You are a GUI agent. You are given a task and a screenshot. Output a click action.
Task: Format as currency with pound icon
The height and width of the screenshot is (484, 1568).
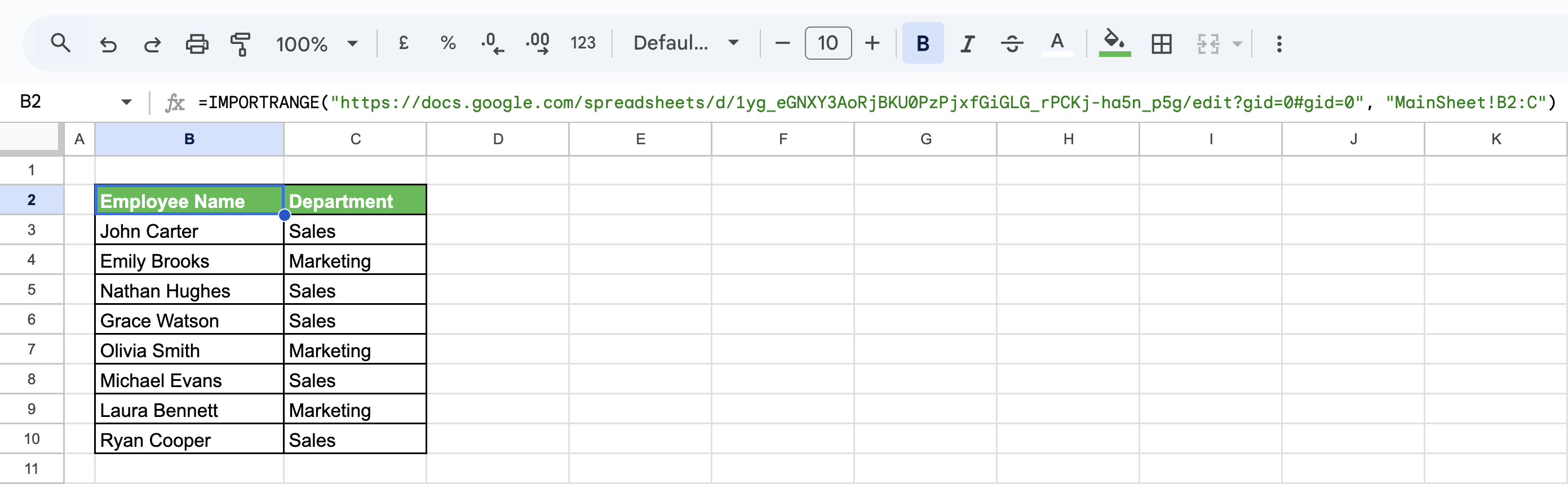coord(404,43)
